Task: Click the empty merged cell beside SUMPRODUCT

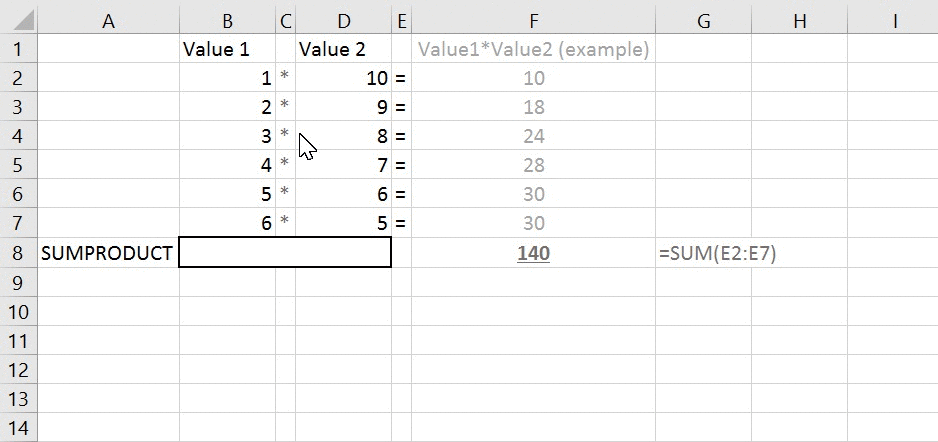Action: coord(285,254)
